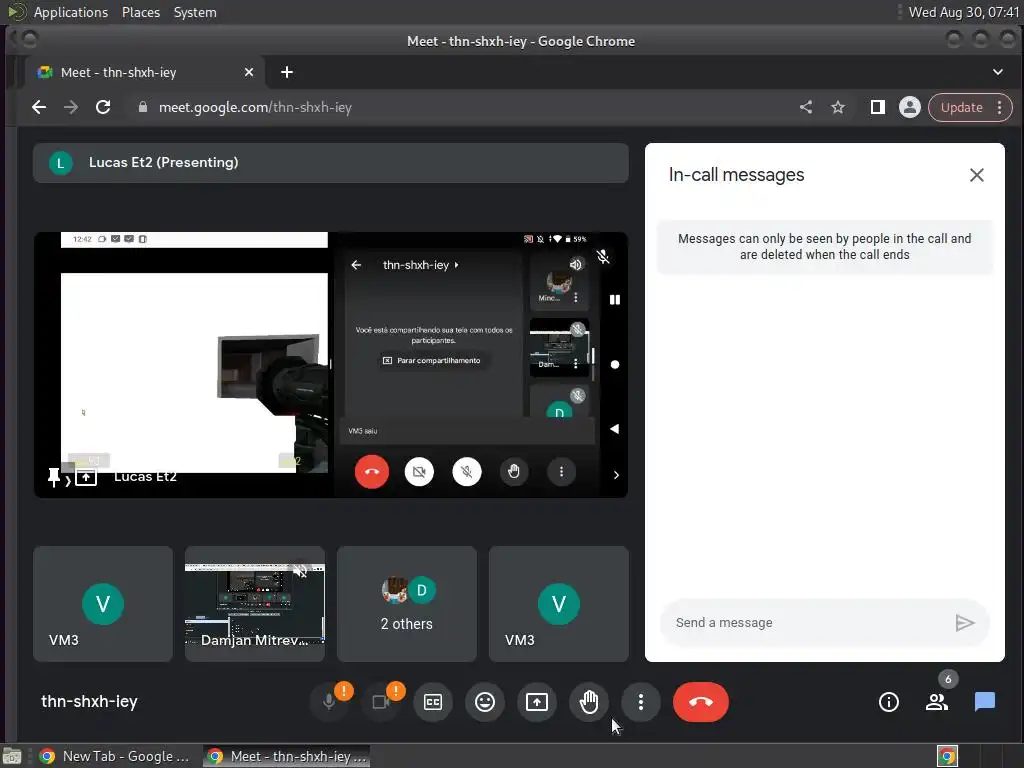
Task: Click In-call messages heading
Action: point(736,175)
